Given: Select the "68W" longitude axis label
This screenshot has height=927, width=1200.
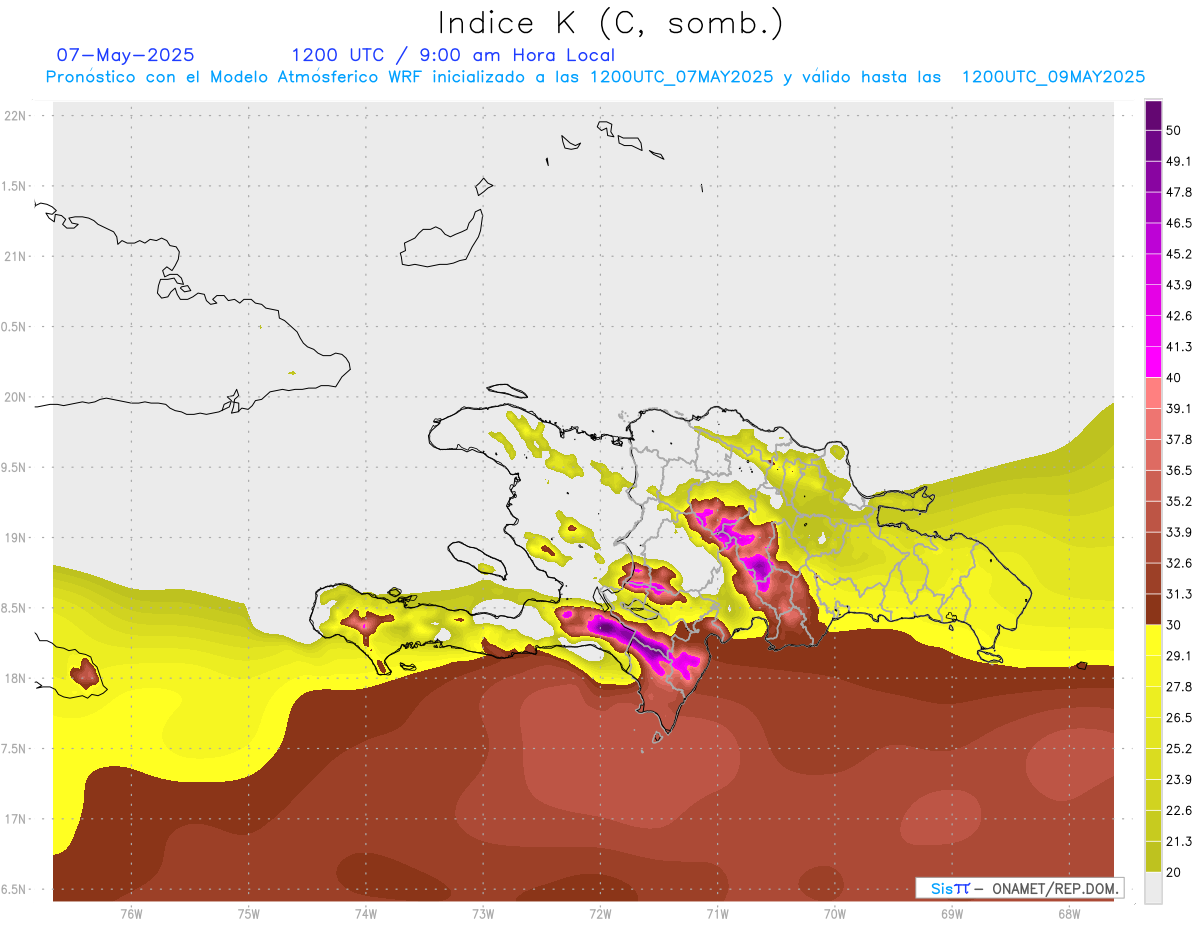Looking at the screenshot, I should (1069, 913).
